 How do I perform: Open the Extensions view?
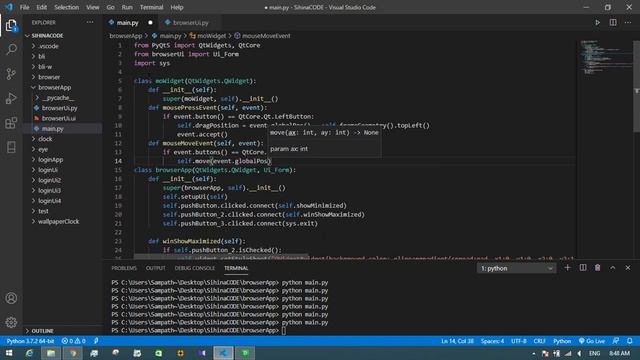[11, 123]
